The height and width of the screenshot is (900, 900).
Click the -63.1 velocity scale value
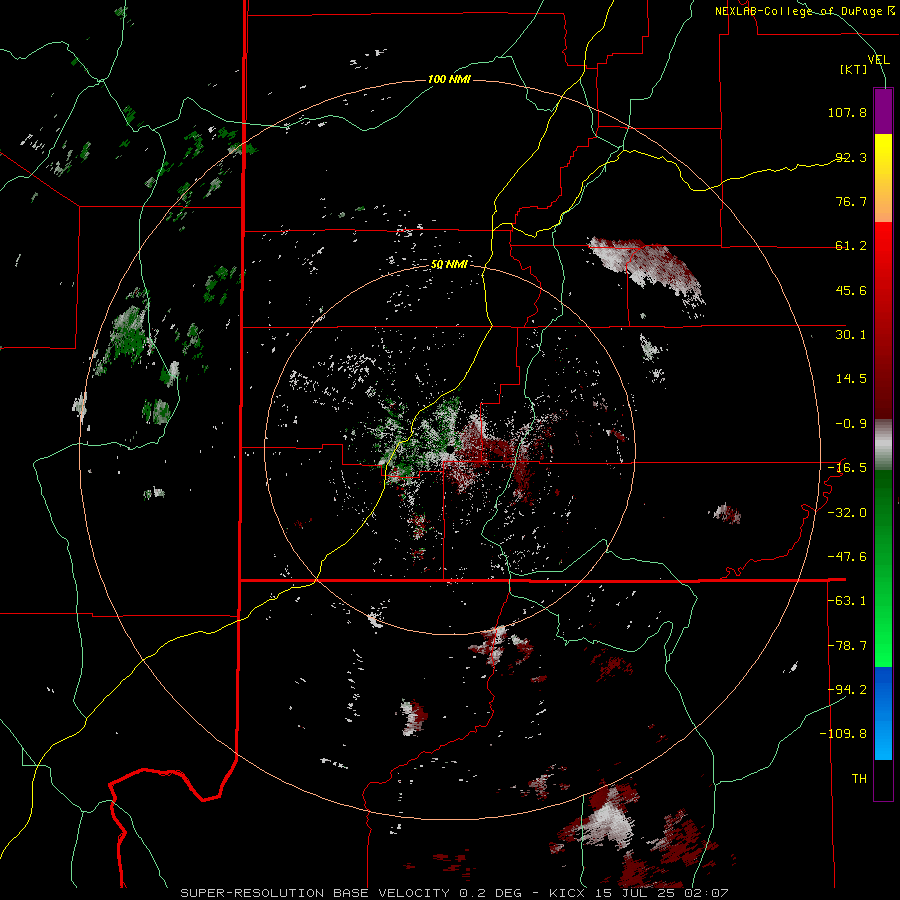[x=847, y=601]
